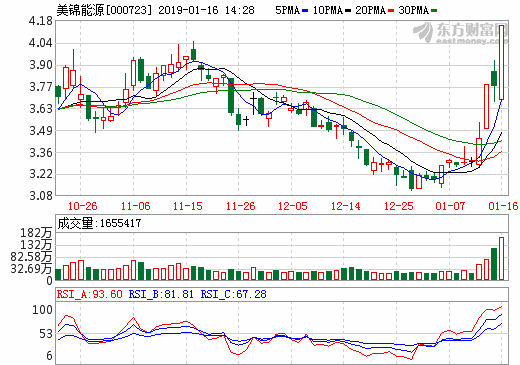Click the 12-14 date label
Image resolution: width=520 pixels, height=365 pixels.
coord(346,206)
